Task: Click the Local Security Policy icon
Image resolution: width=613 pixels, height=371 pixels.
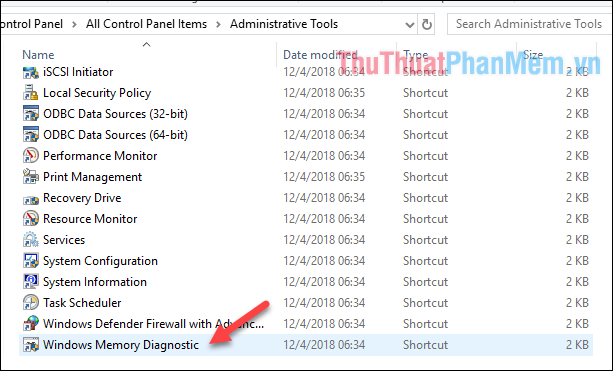Action: [30, 93]
